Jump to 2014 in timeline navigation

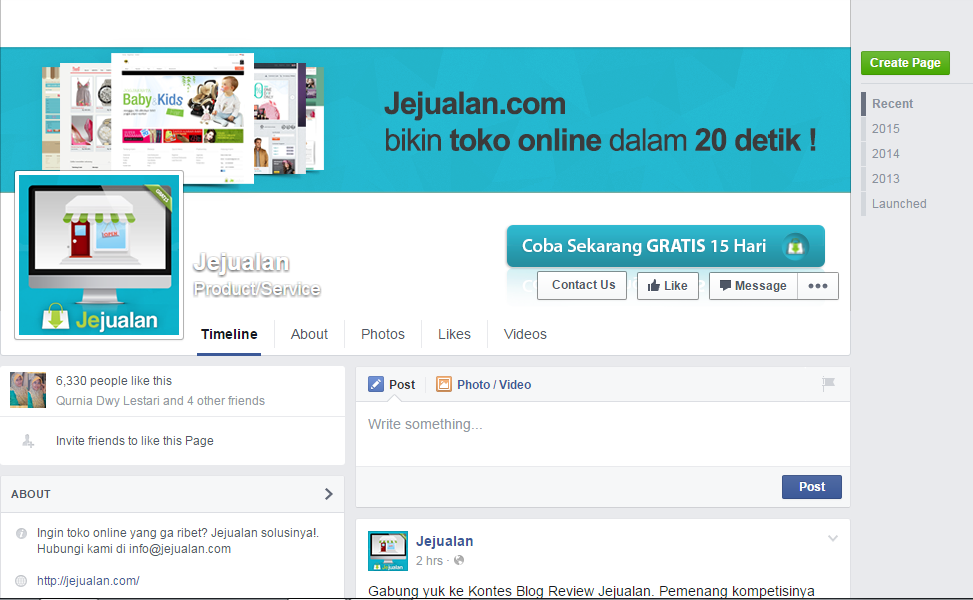tap(886, 153)
